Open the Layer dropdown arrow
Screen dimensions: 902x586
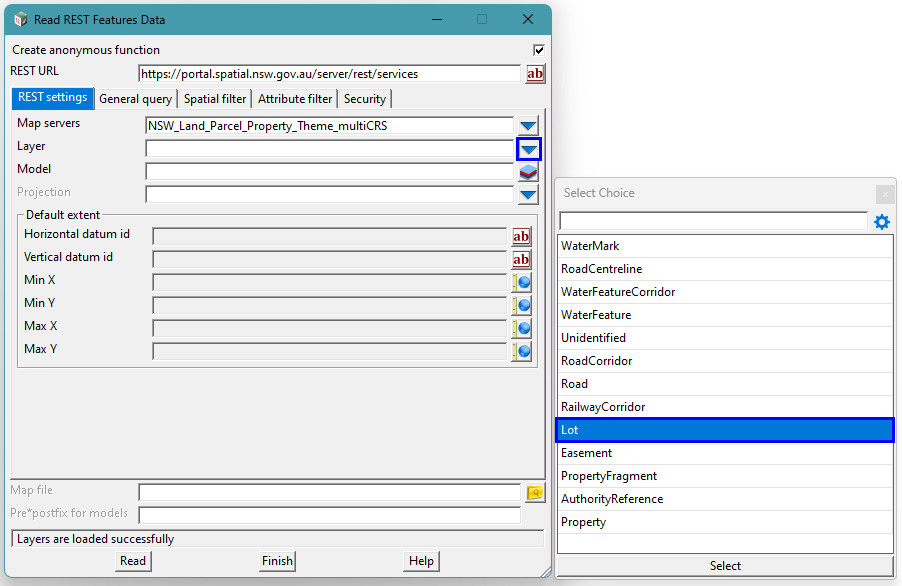point(528,149)
